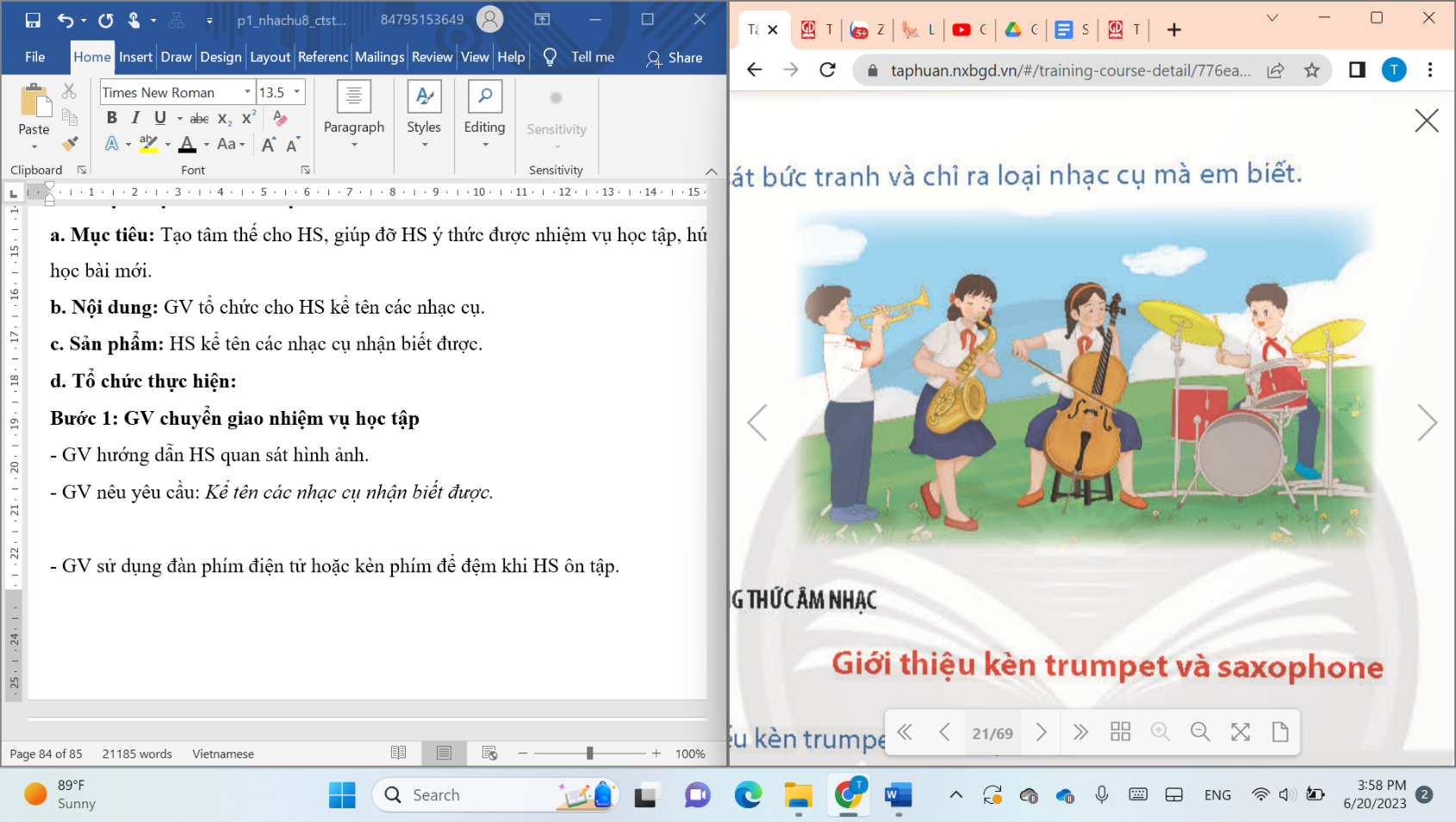Image resolution: width=1456 pixels, height=822 pixels.
Task: Toggle Underline formatting
Action: click(x=160, y=118)
